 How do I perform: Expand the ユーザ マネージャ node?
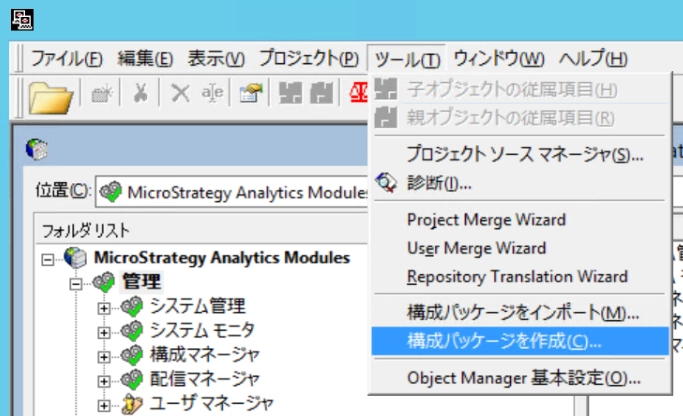tap(104, 406)
